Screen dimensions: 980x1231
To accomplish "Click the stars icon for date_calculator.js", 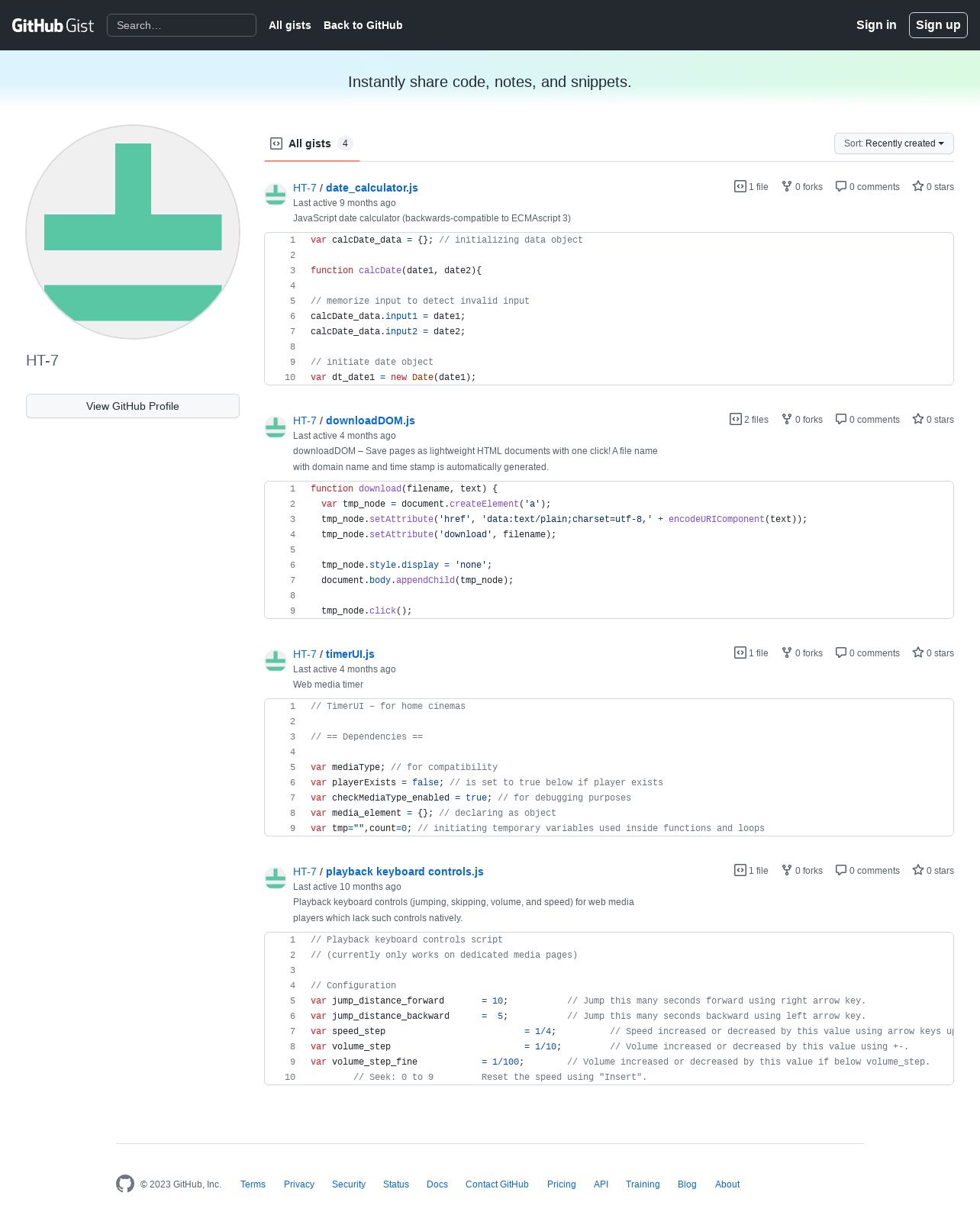I will click(918, 186).
